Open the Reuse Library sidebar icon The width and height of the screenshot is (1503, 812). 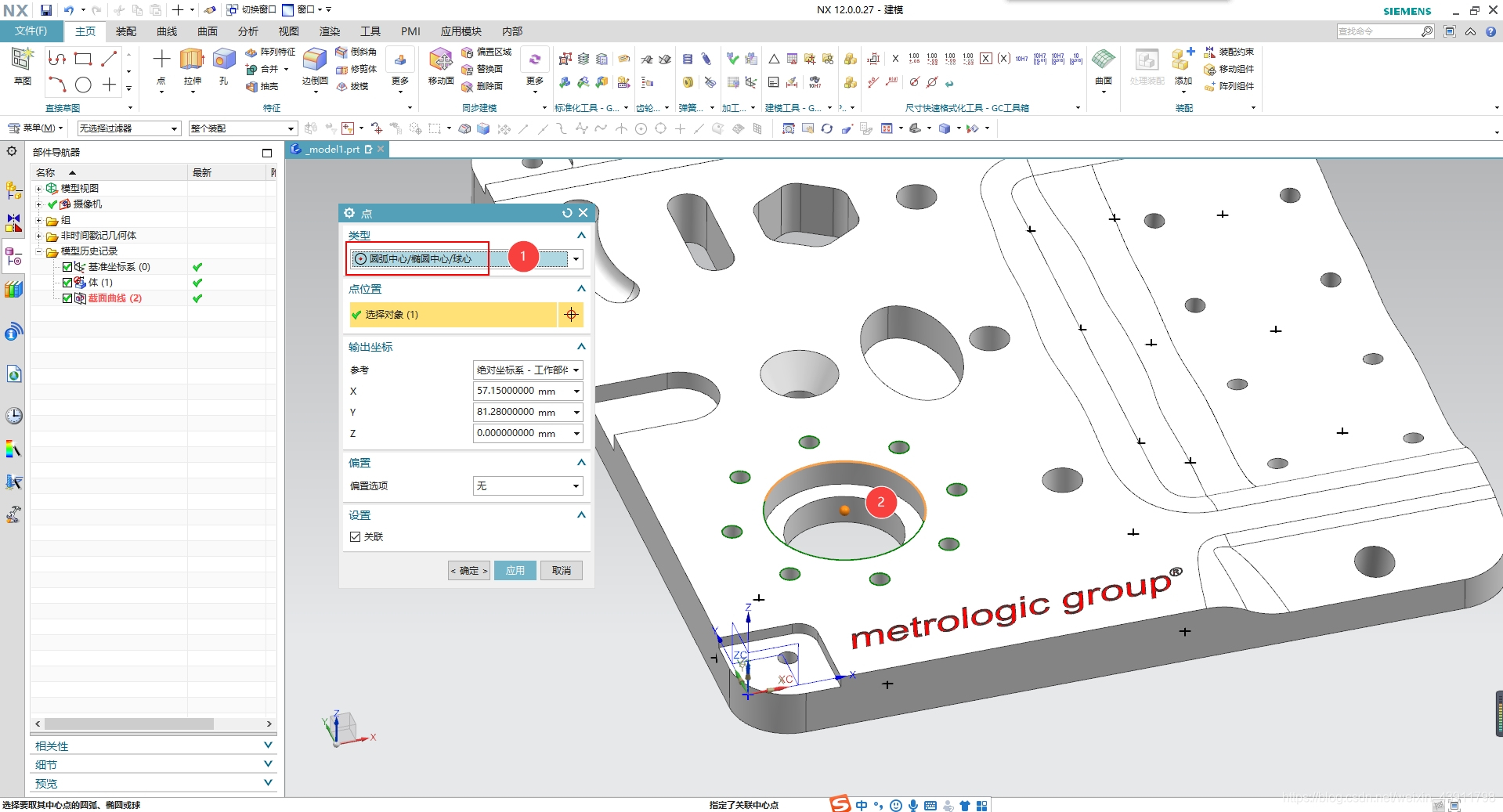tap(13, 289)
